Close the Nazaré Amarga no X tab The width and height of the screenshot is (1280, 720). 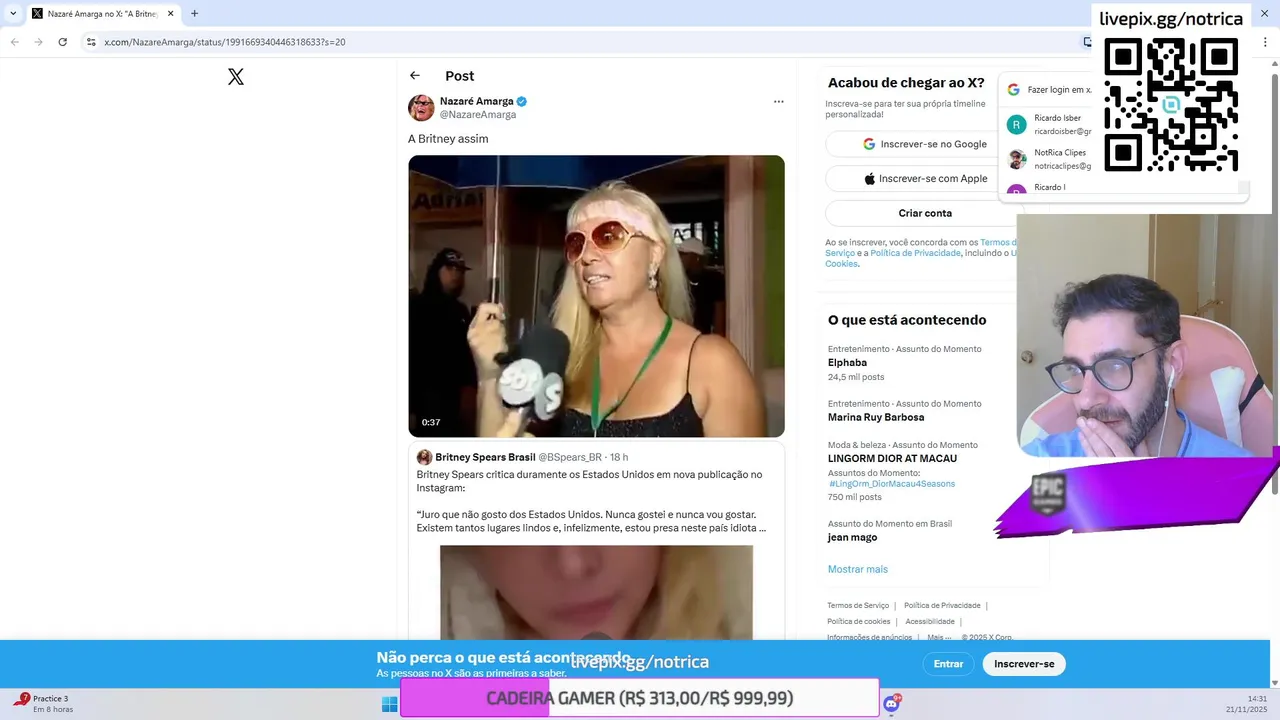pyautogui.click(x=170, y=14)
